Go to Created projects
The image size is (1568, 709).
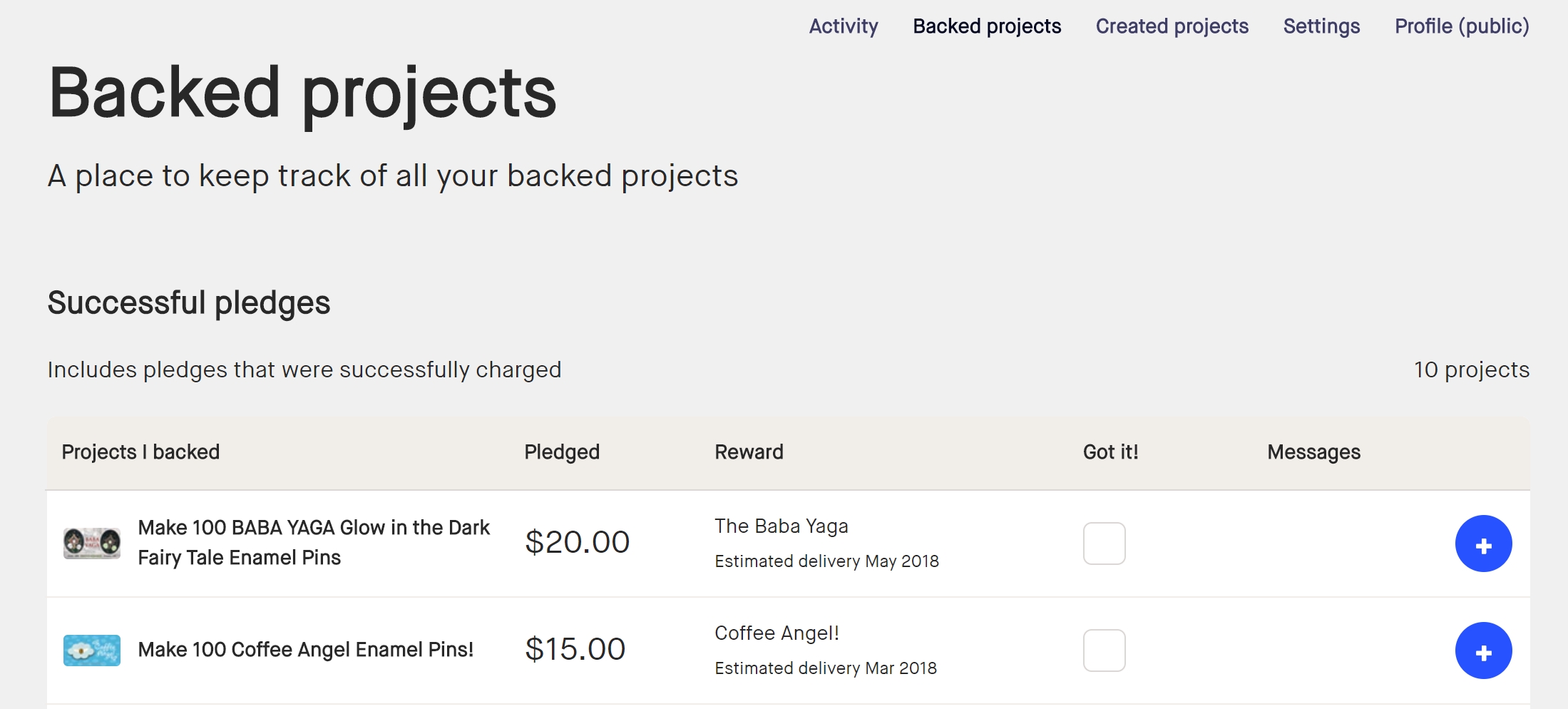tap(1172, 26)
